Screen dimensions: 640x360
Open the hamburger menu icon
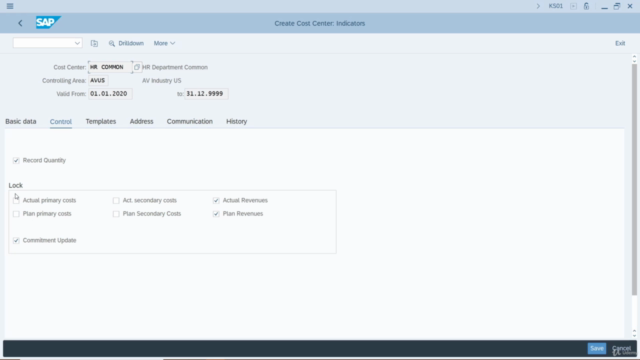click(x=10, y=6)
